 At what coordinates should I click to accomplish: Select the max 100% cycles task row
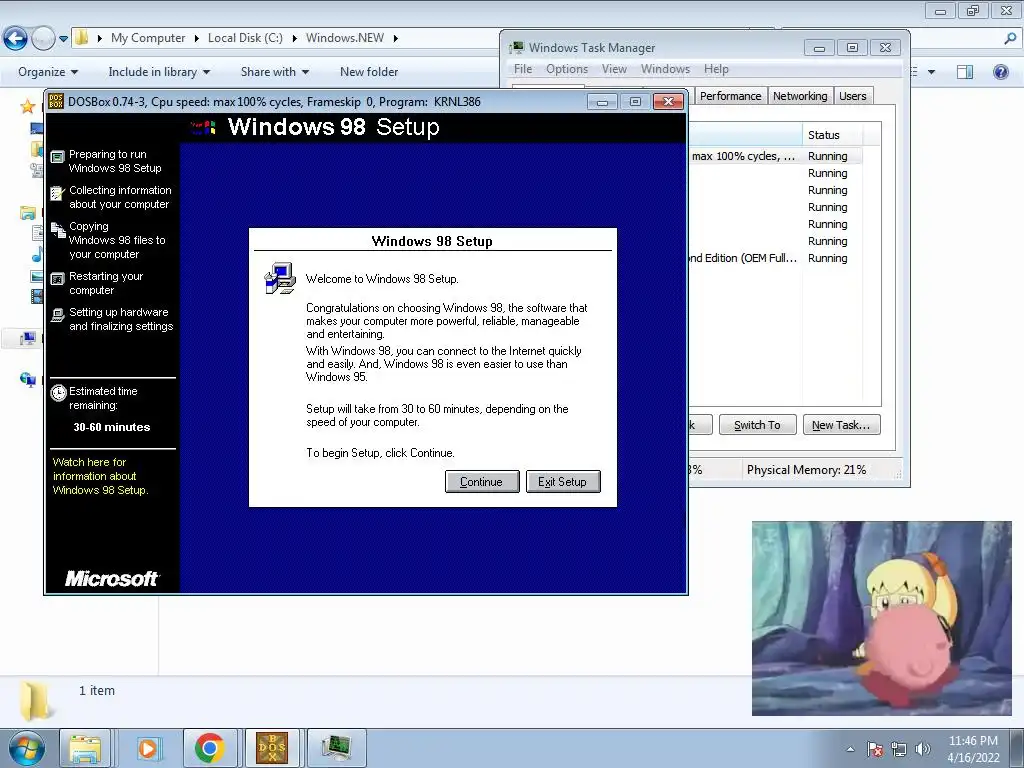pyautogui.click(x=775, y=156)
